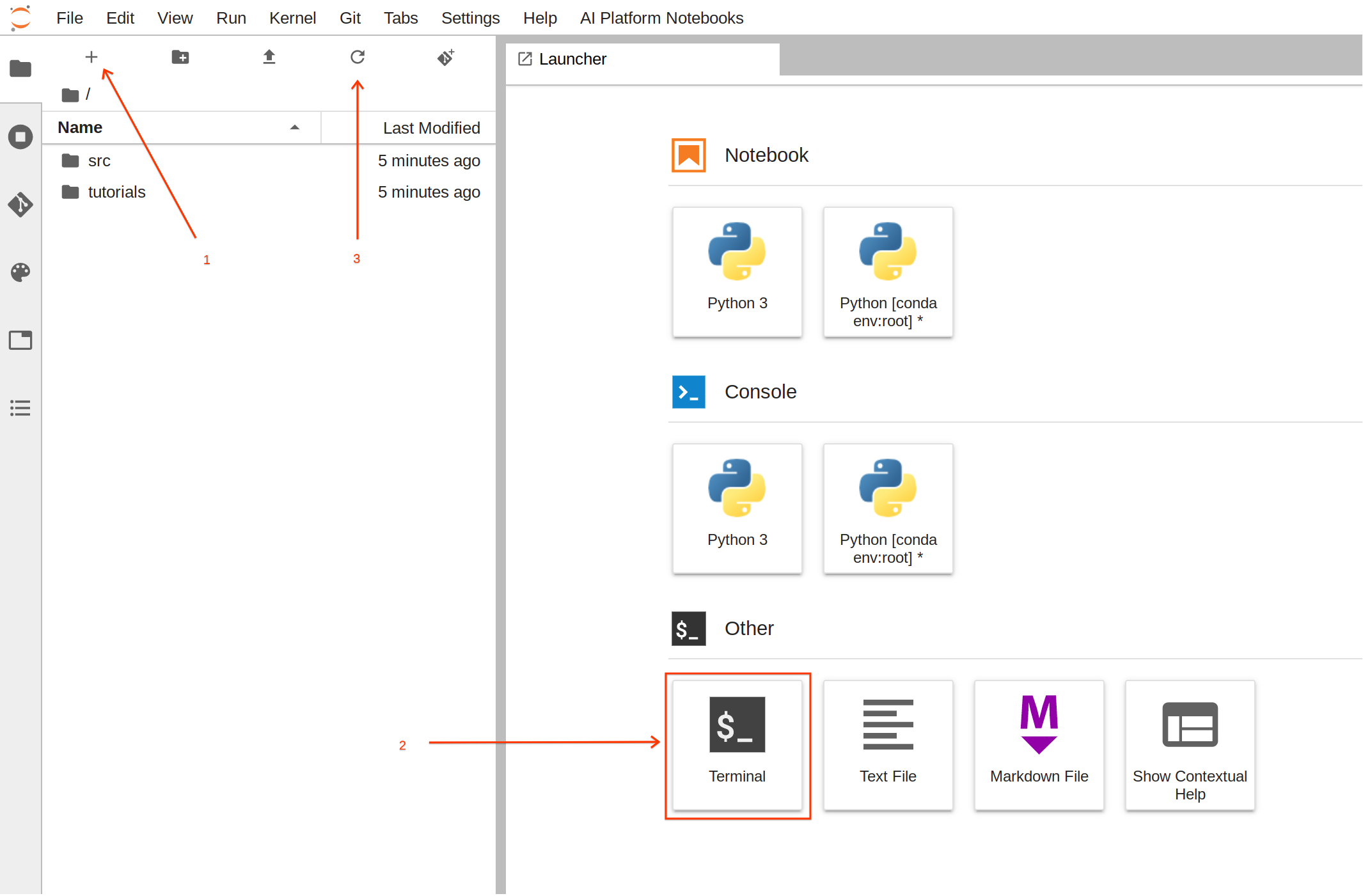Open the Edit menu
The width and height of the screenshot is (1363, 896).
pyautogui.click(x=120, y=18)
